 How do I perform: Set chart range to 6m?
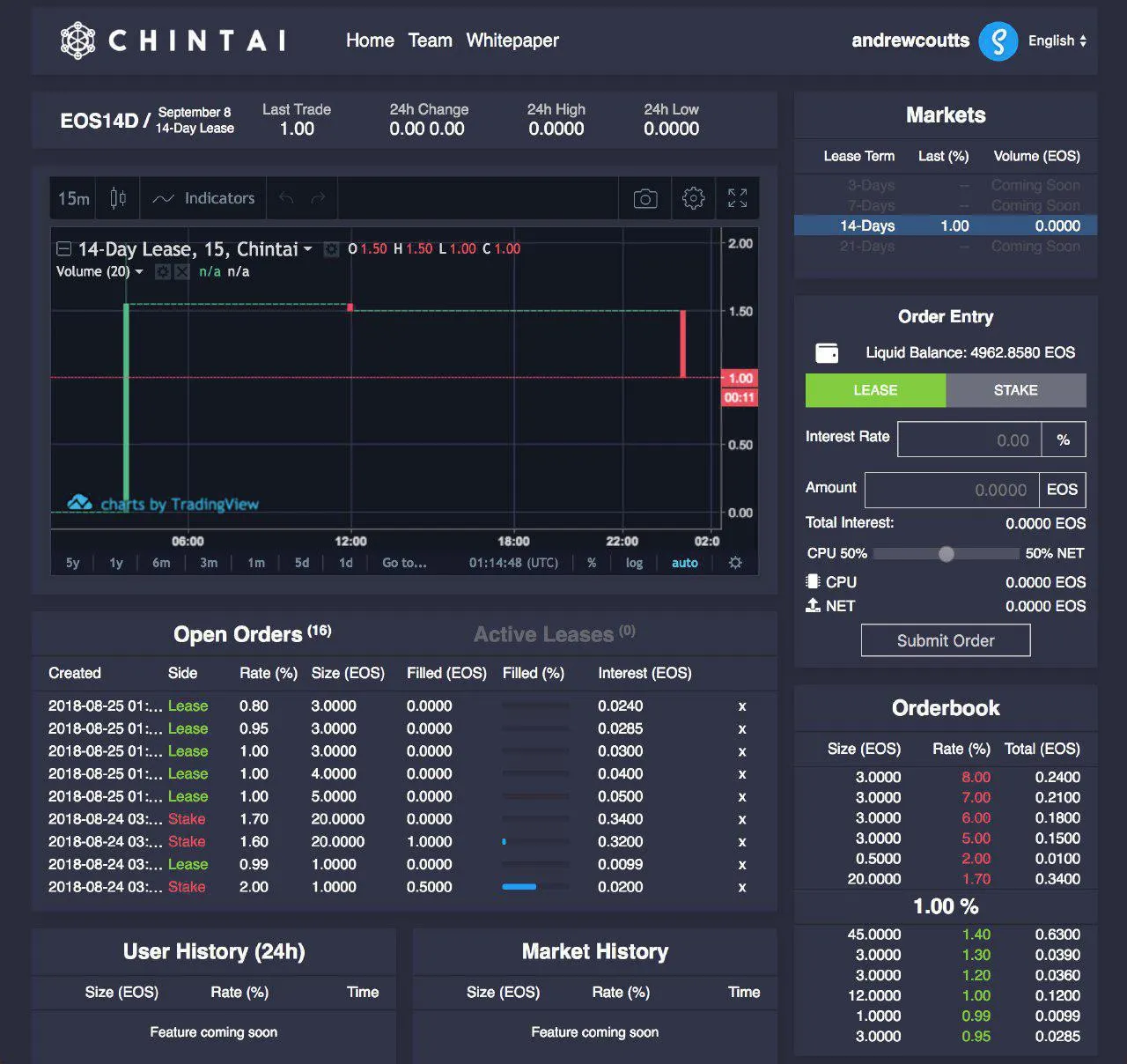pos(161,563)
